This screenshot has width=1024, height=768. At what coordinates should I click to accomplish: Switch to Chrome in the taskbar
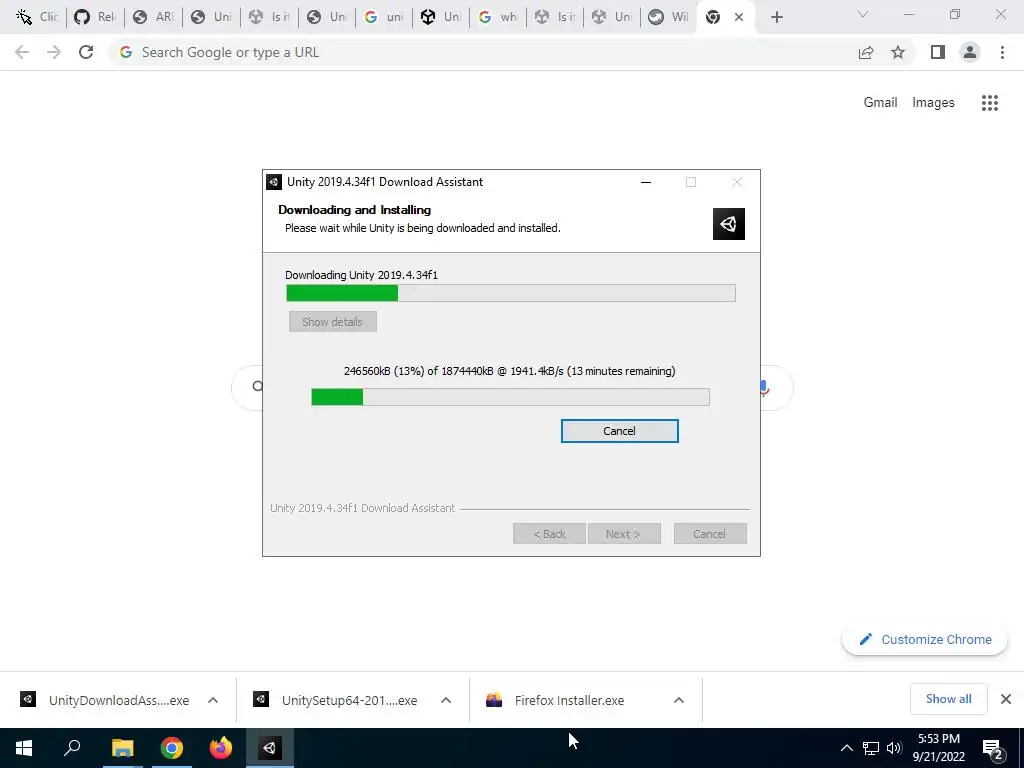(x=172, y=748)
